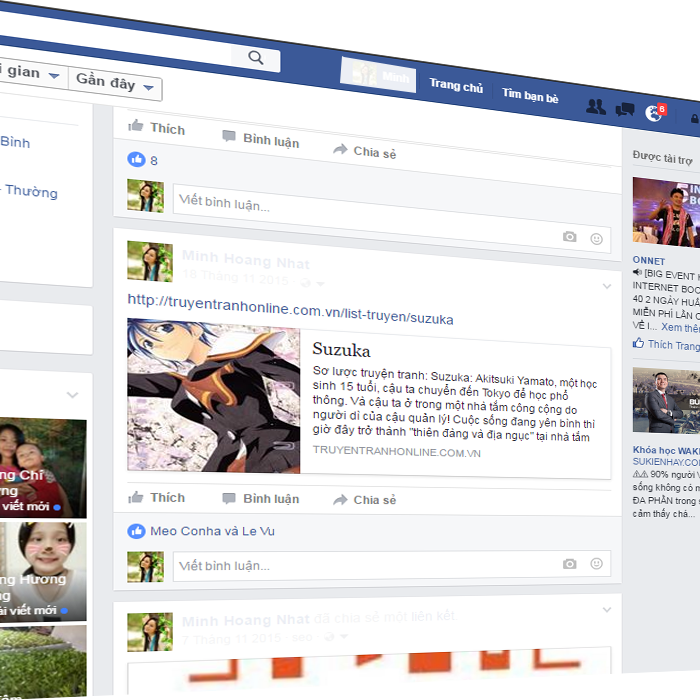
Task: Go to Trang chủ in top bar
Action: click(x=456, y=87)
